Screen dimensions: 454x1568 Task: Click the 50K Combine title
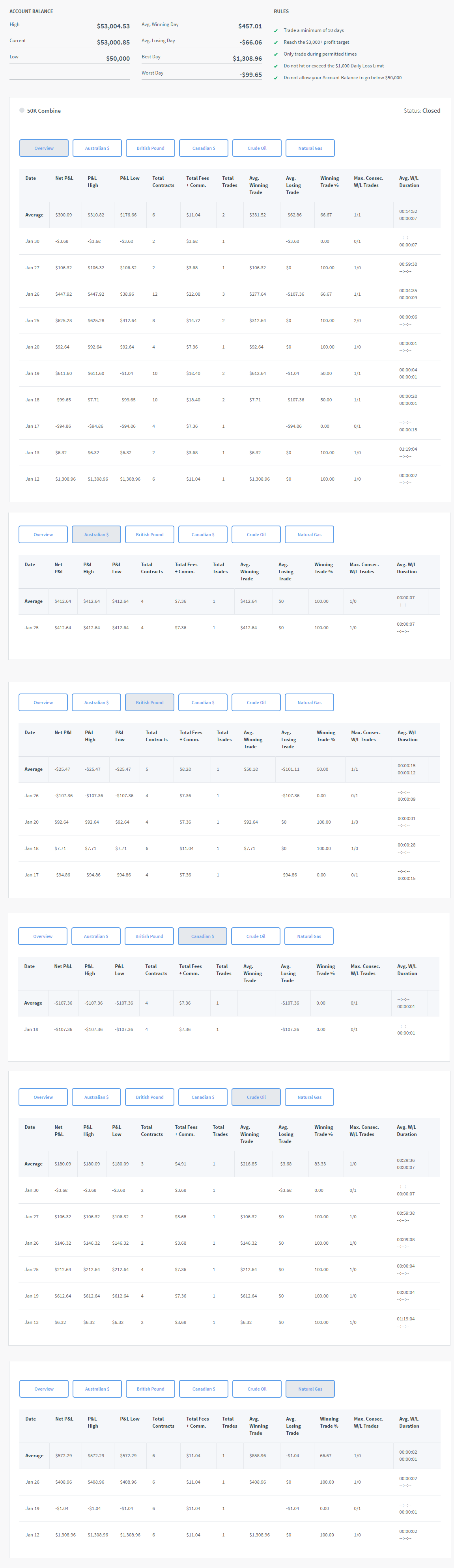(x=44, y=111)
